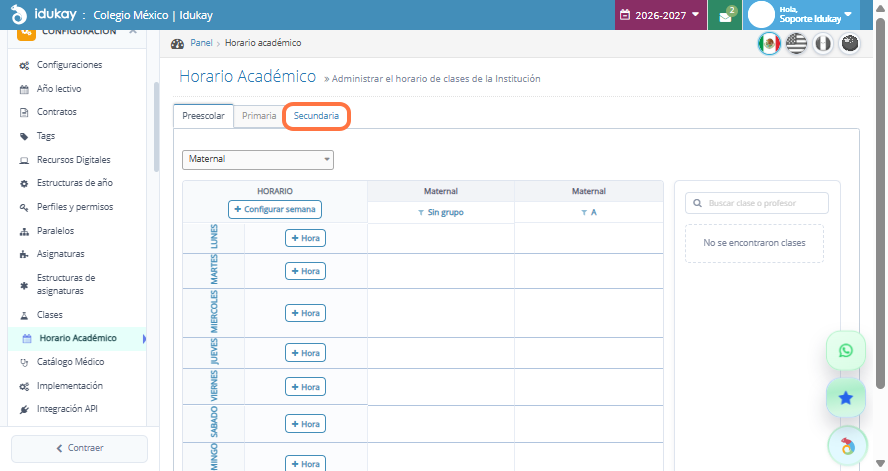Click the Idukay logo icon
This screenshot has height=471, width=888.
coord(19,14)
